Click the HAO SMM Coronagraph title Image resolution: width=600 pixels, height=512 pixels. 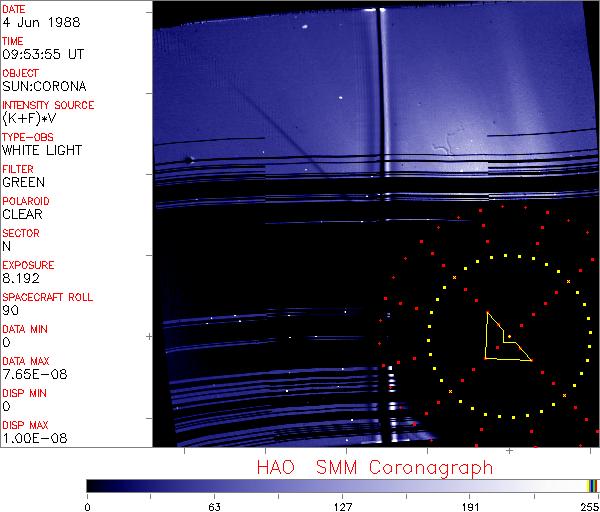(374, 468)
